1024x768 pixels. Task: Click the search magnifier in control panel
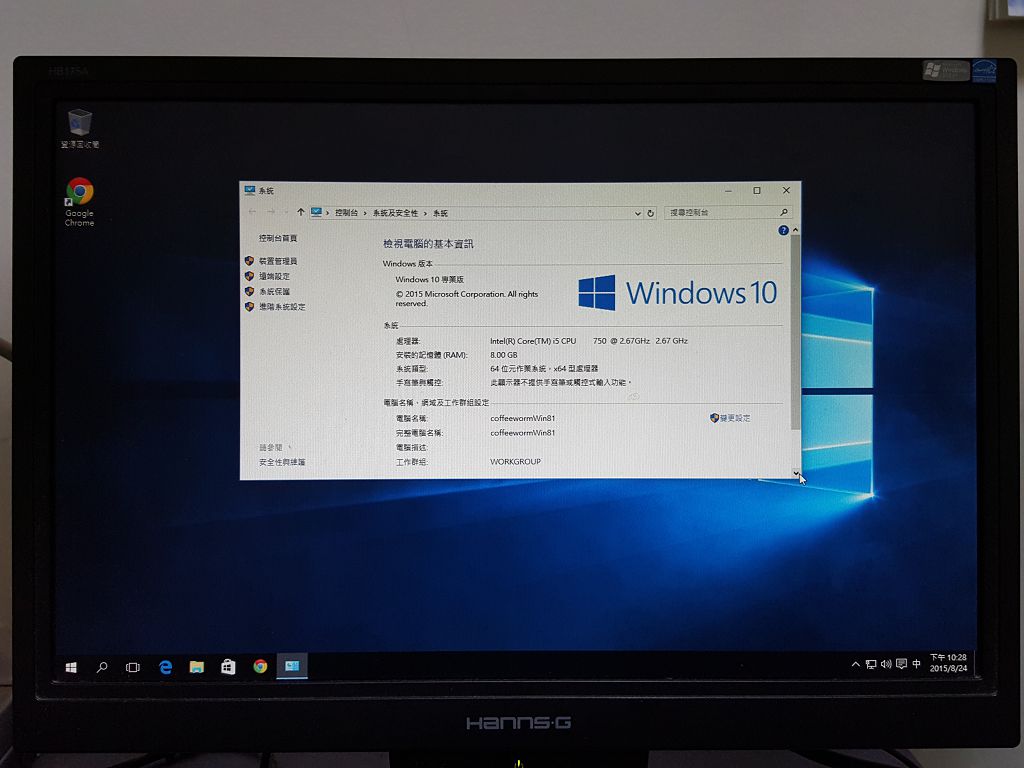(784, 212)
